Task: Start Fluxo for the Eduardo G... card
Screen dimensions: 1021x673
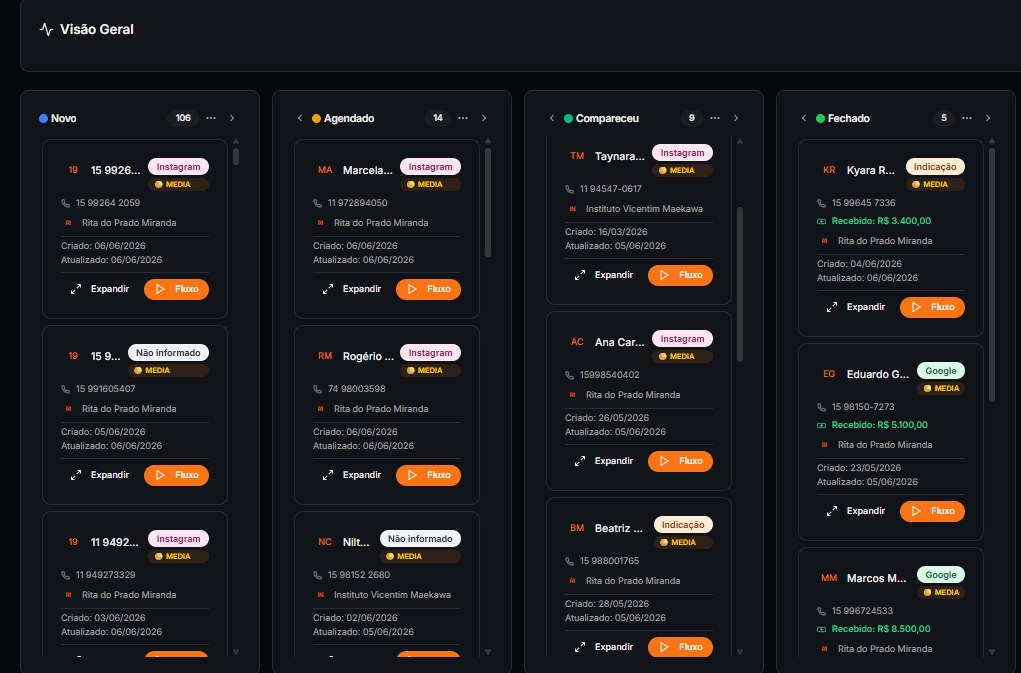Action: pos(932,511)
